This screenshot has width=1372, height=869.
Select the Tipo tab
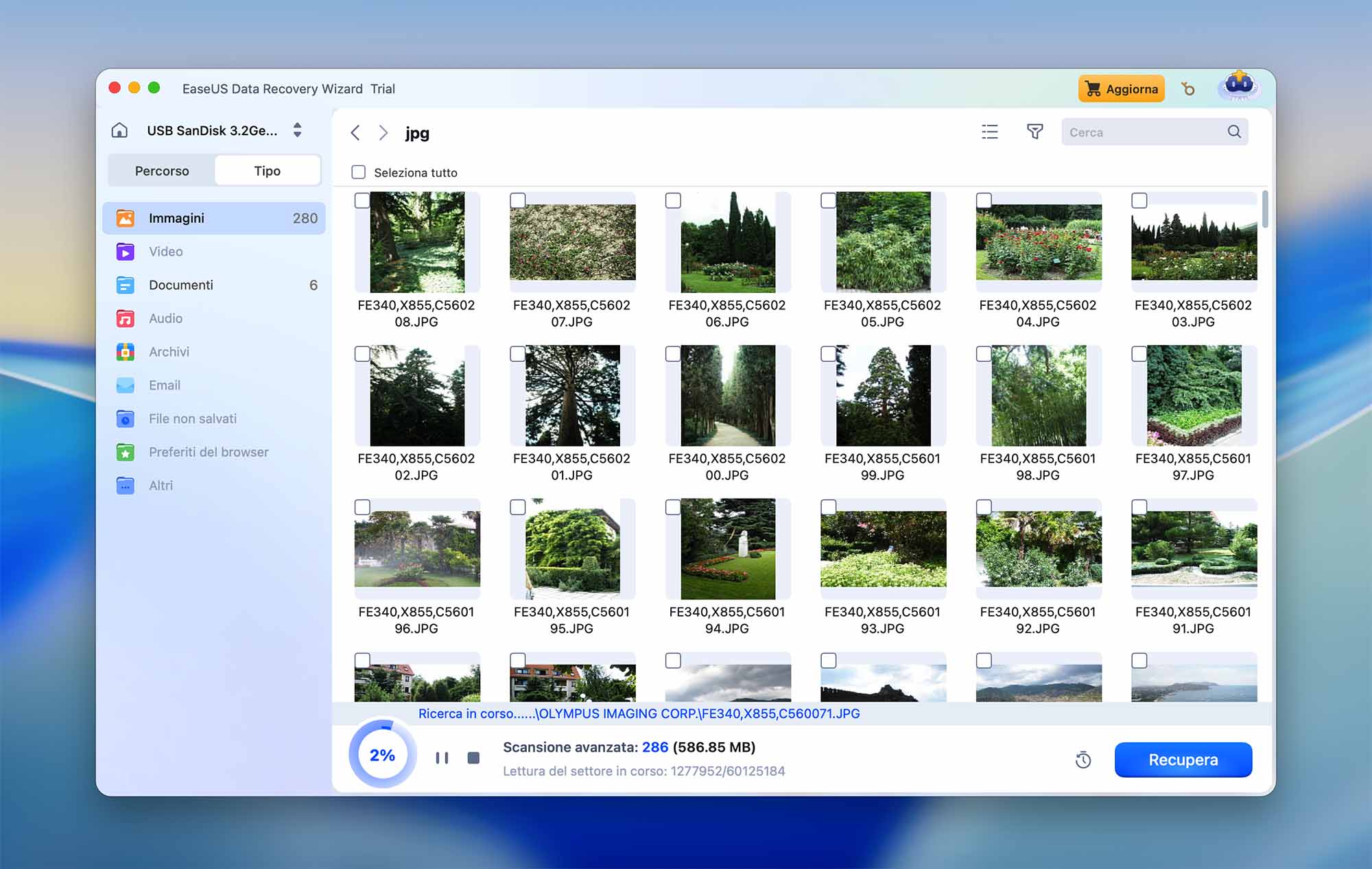(x=267, y=171)
